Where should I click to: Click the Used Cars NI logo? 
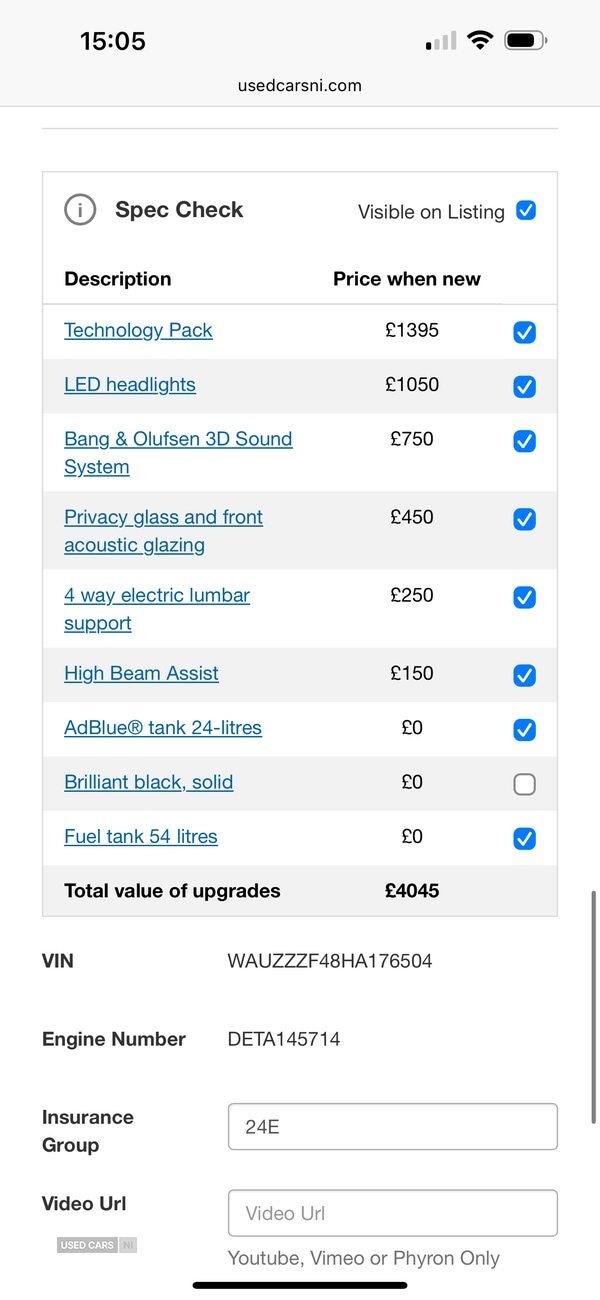click(x=97, y=1245)
